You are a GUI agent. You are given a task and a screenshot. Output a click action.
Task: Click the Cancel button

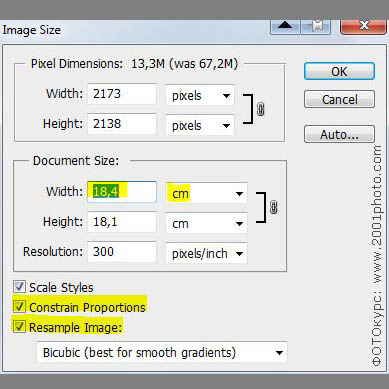339,99
